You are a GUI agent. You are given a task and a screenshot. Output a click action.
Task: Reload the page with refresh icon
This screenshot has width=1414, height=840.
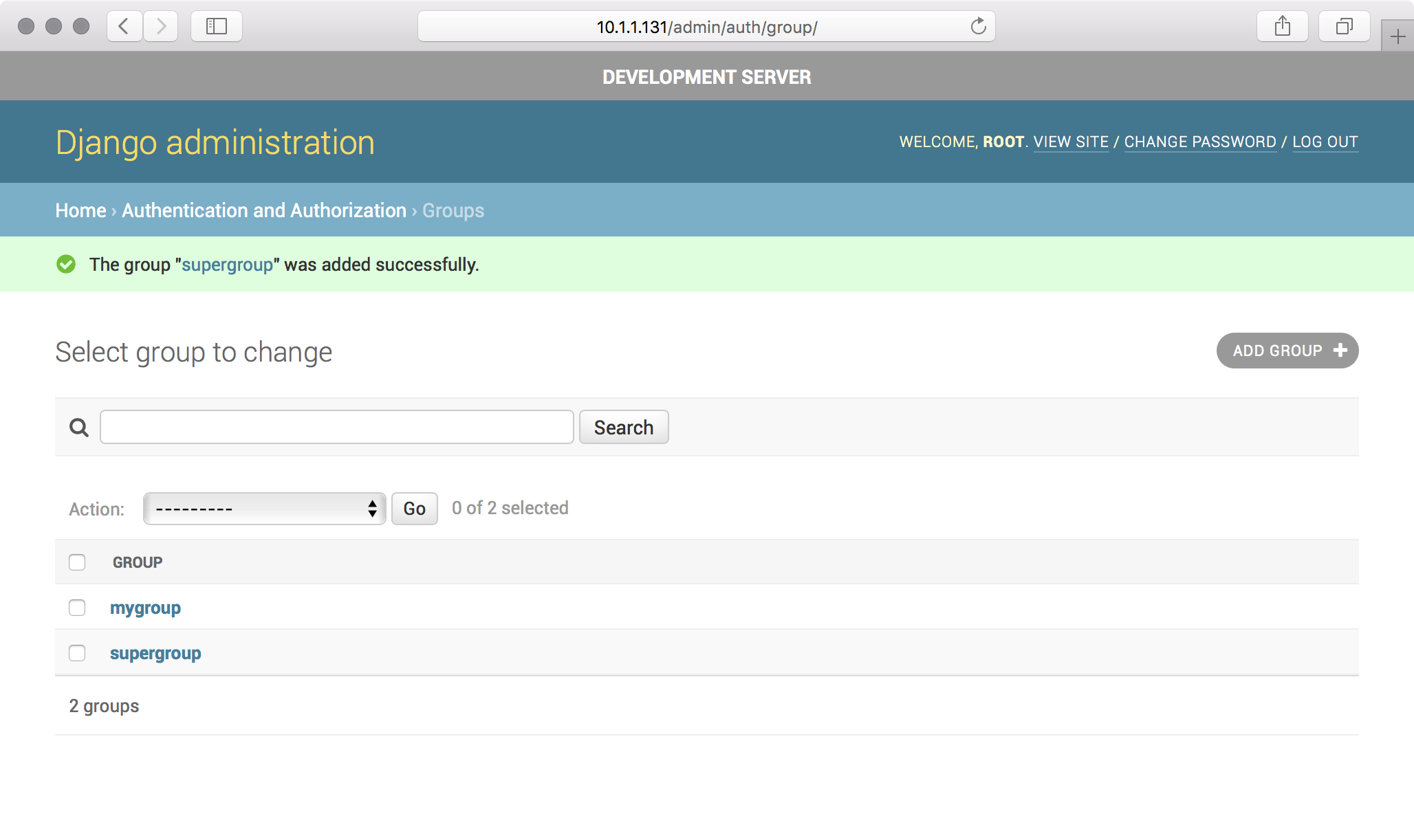click(978, 27)
